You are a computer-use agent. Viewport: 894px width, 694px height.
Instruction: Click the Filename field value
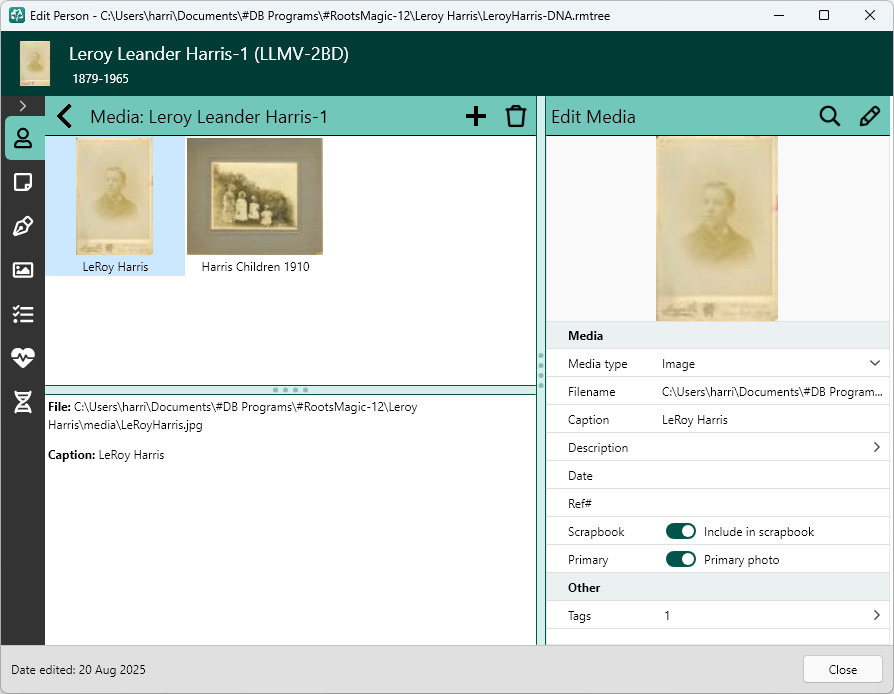click(x=772, y=392)
